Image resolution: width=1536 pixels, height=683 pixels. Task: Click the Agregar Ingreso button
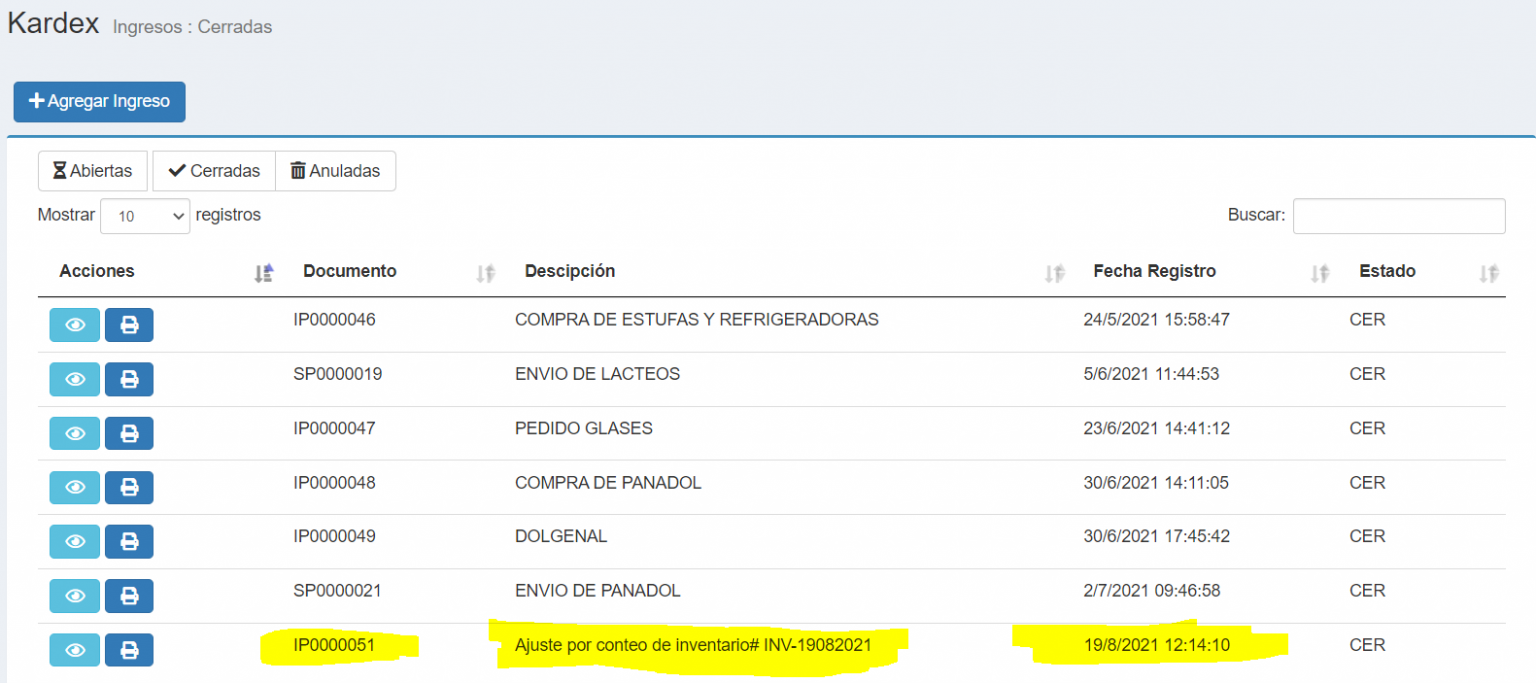point(99,101)
